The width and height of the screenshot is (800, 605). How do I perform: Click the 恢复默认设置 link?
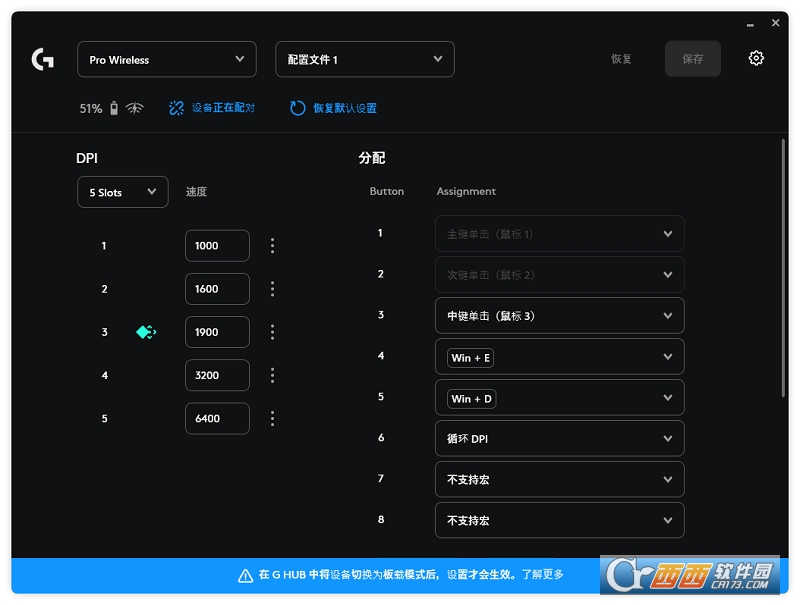point(345,108)
